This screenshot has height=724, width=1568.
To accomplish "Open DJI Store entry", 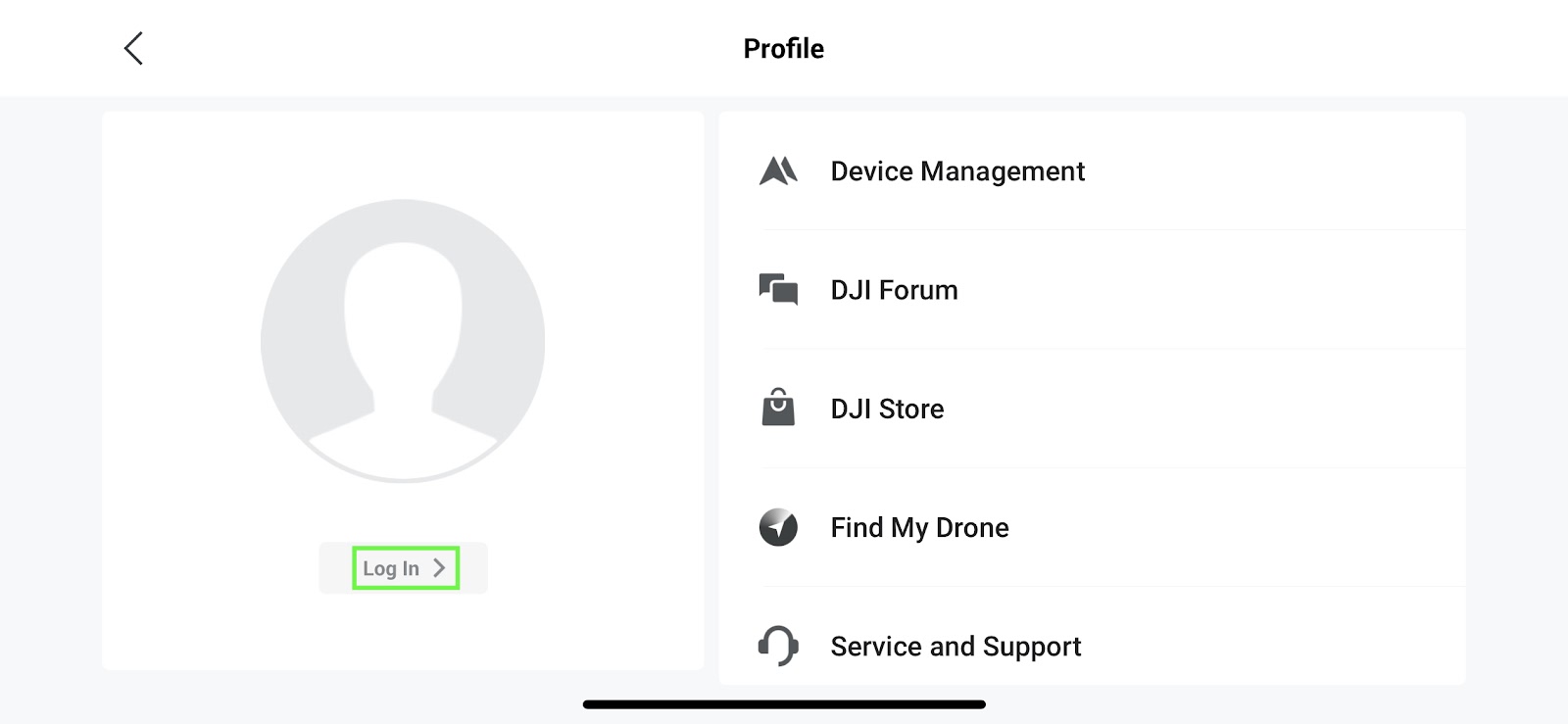I will pos(1093,409).
